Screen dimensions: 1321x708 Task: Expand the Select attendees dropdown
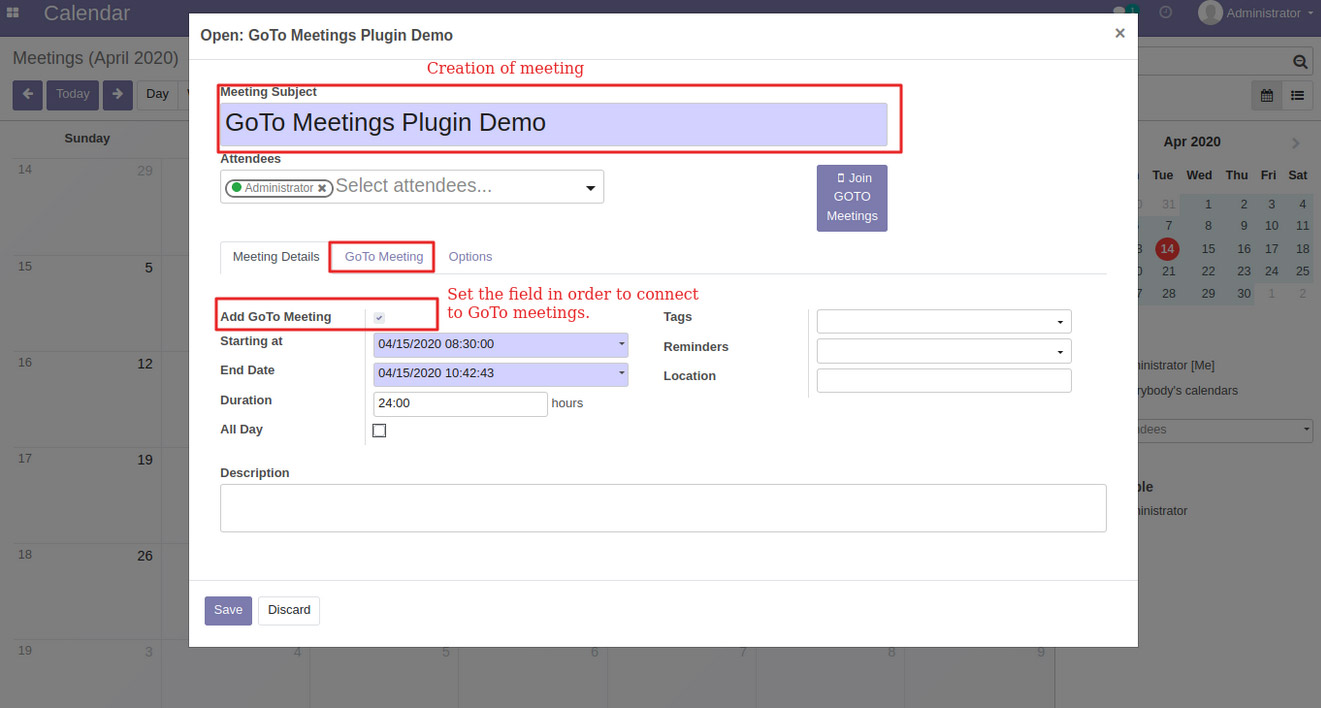(x=590, y=188)
